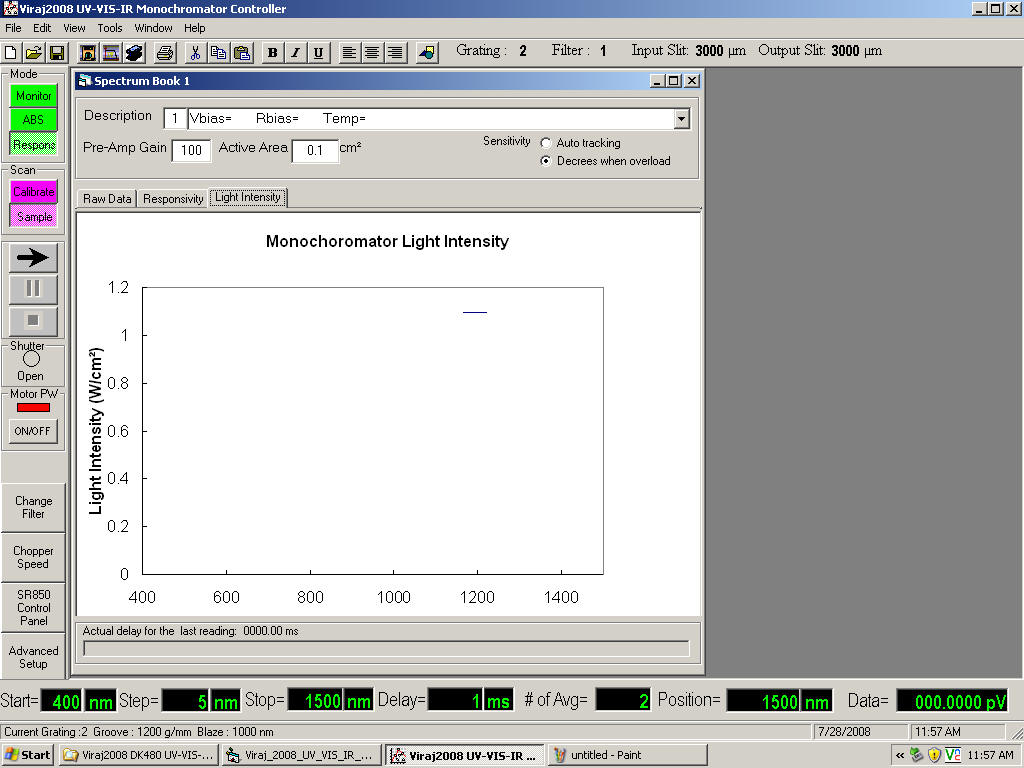Click the reading progress bar
The width and height of the screenshot is (1024, 768).
(x=387, y=648)
